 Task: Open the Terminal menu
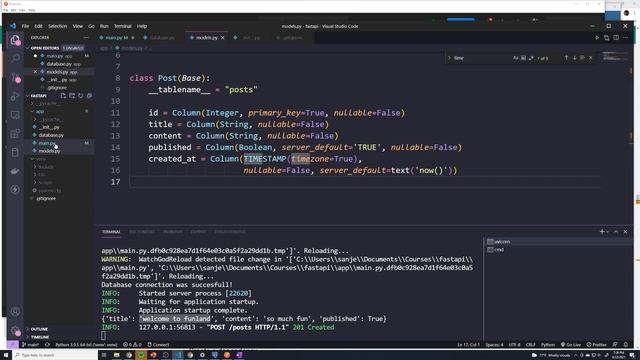point(122,26)
